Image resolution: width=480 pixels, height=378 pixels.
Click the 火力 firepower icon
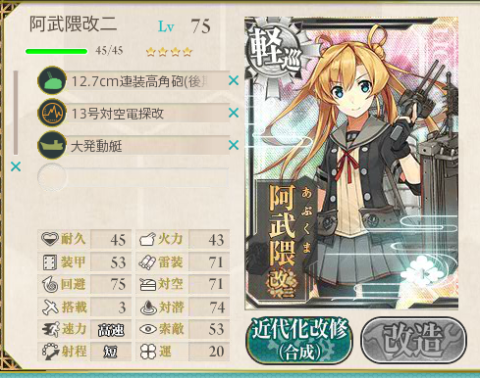pos(147,239)
